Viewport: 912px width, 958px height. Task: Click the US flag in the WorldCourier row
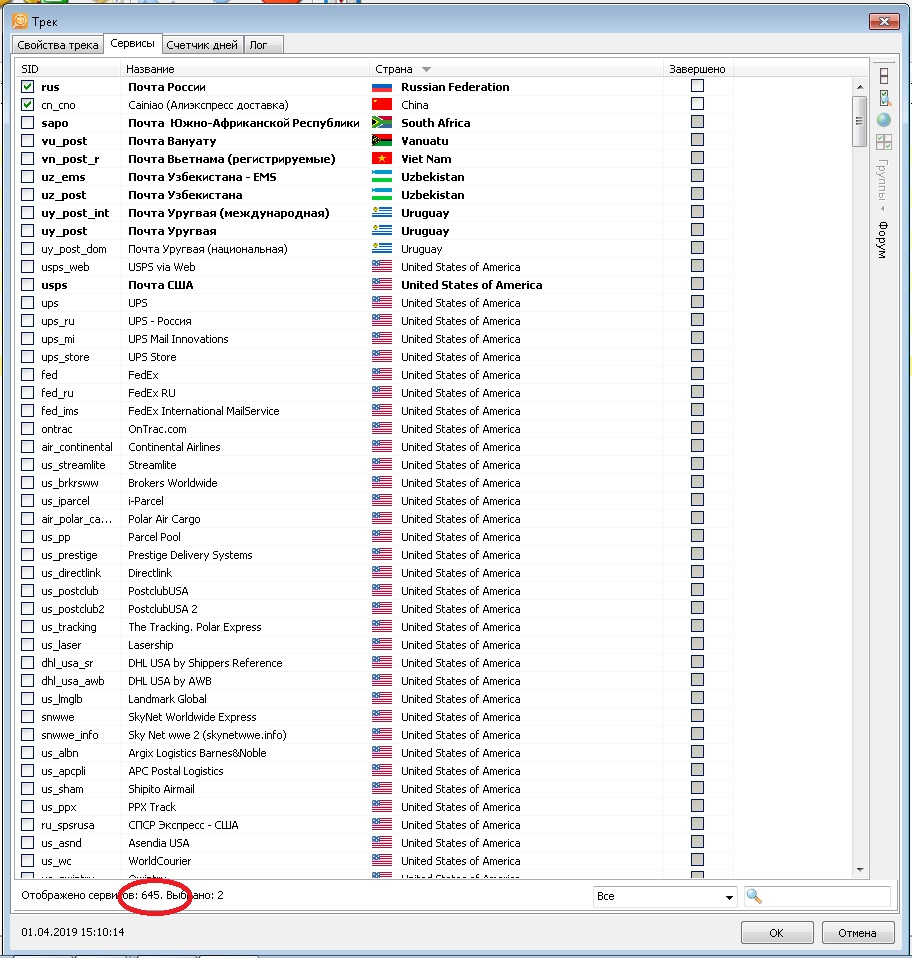(382, 861)
